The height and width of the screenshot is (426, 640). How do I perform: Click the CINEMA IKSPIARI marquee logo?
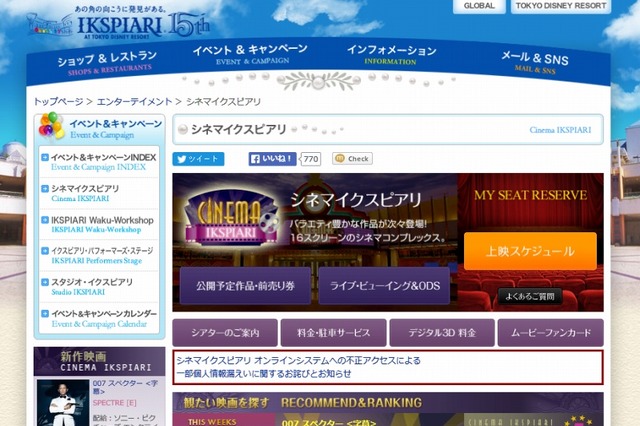coord(230,218)
